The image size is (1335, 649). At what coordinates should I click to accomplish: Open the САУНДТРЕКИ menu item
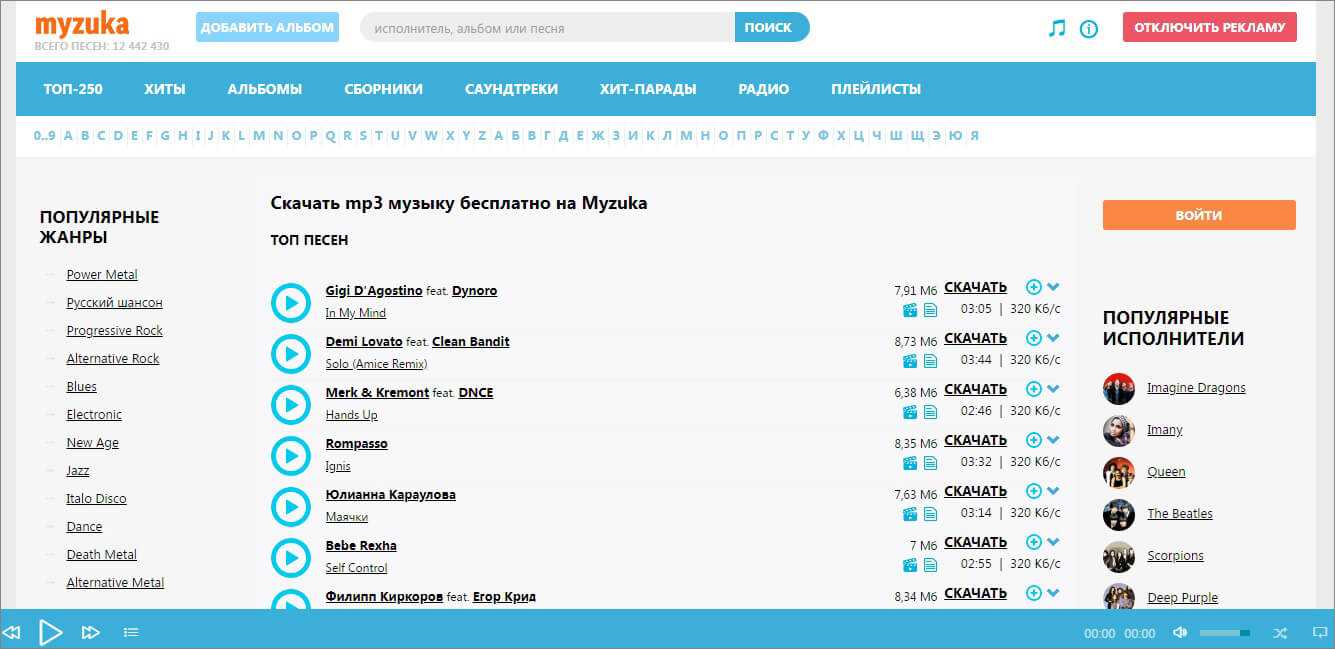pyautogui.click(x=511, y=89)
